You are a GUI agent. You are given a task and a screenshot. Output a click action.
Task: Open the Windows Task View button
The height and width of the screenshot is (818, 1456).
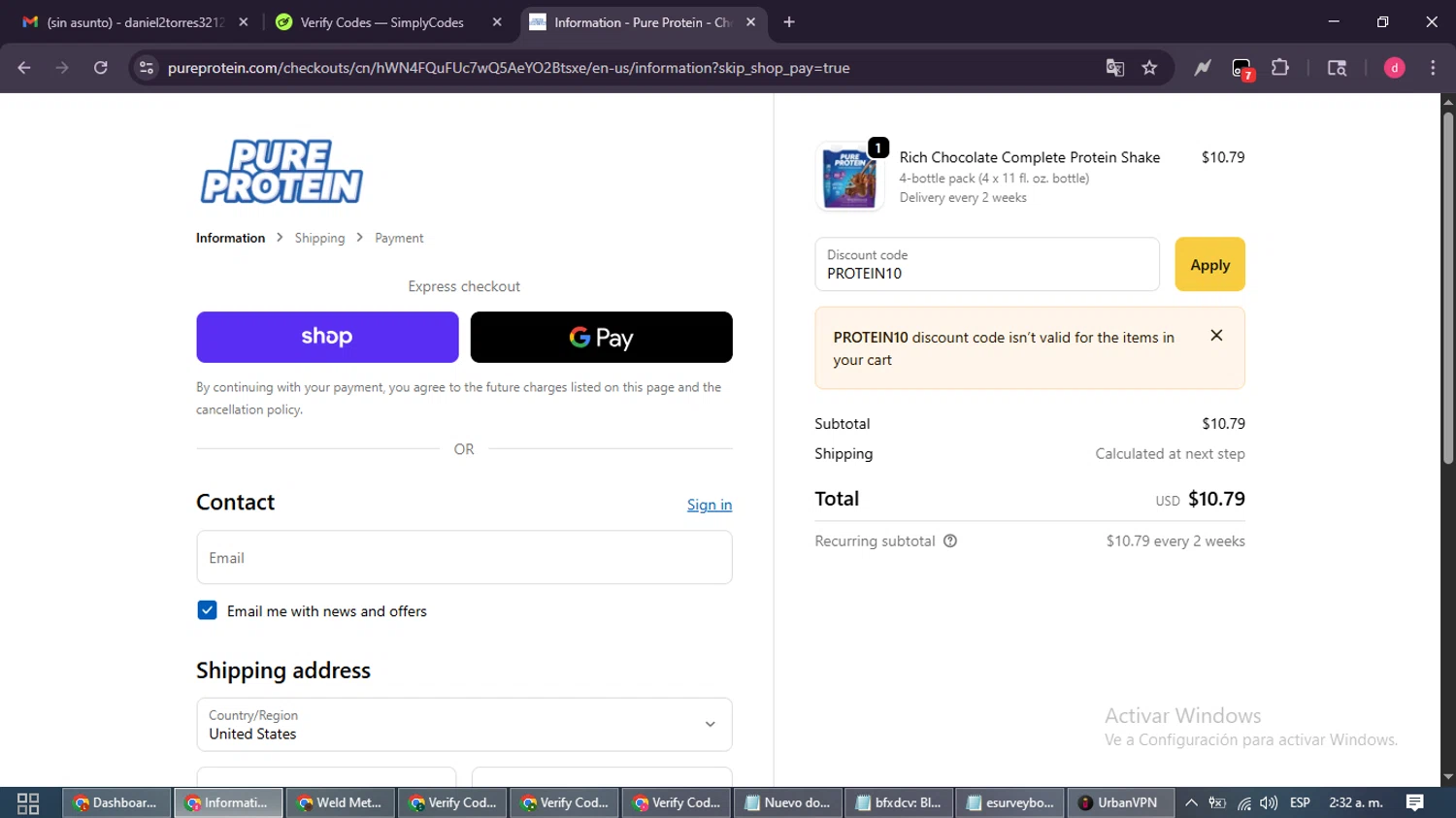coord(28,802)
